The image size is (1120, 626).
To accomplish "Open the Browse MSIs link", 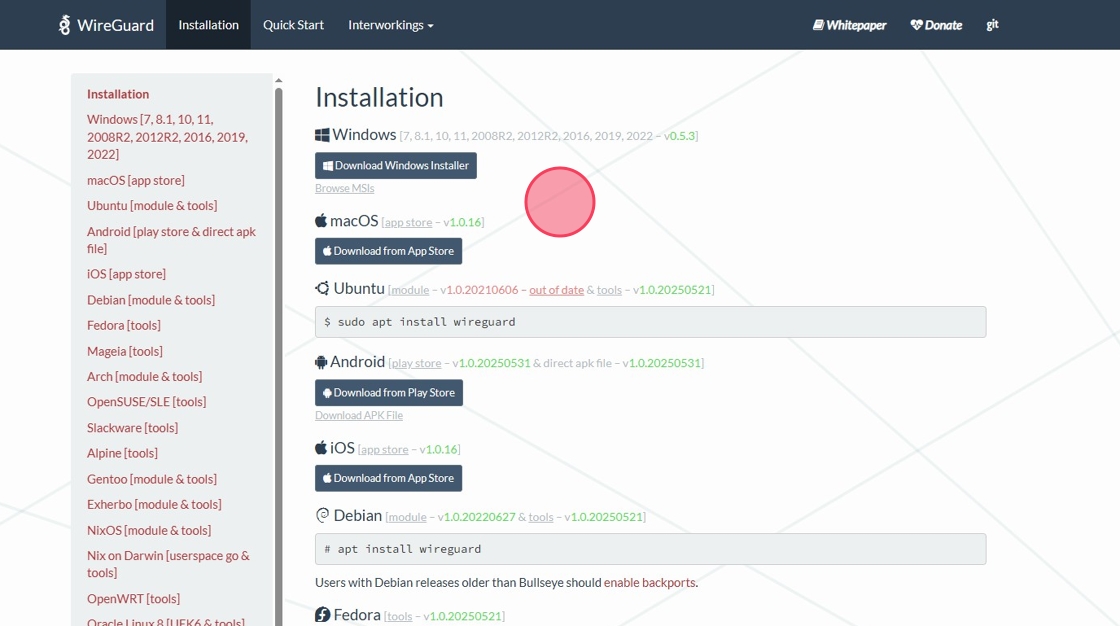I will [344, 188].
